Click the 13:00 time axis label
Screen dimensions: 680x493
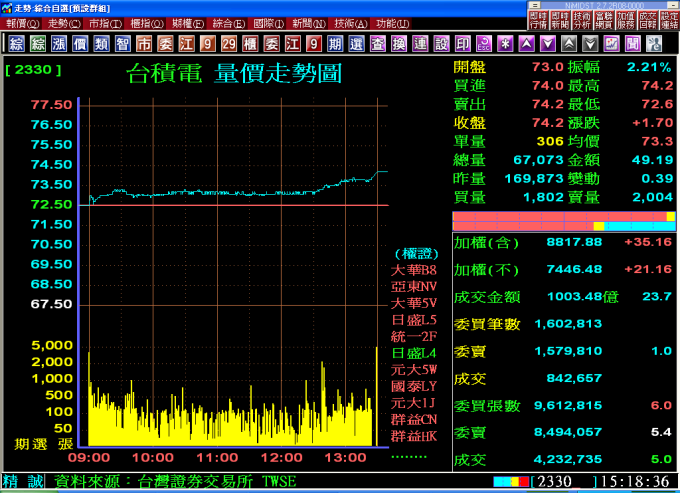click(345, 457)
